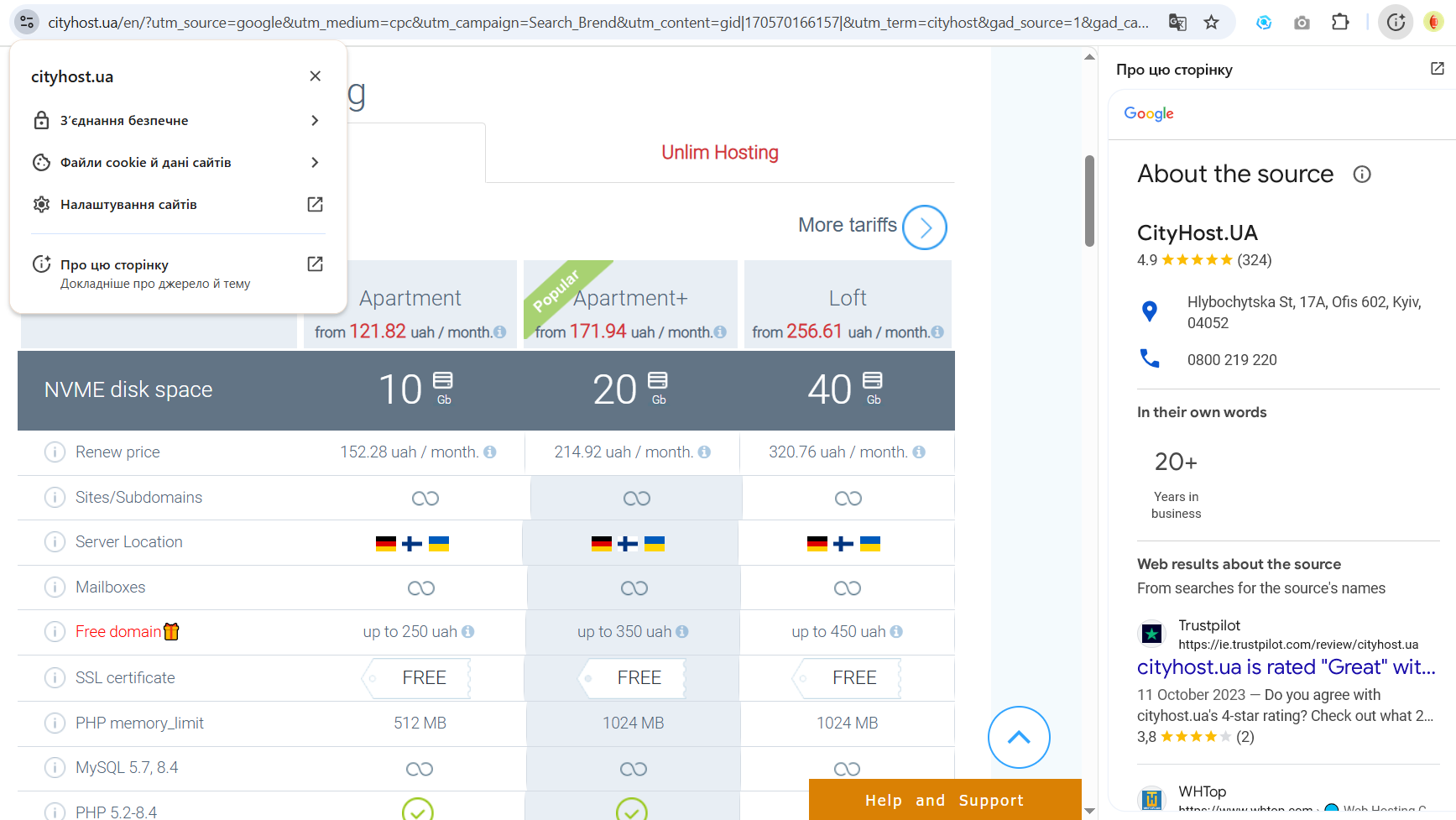Bookmark this page with the star icon
1456x820 pixels.
(1211, 23)
